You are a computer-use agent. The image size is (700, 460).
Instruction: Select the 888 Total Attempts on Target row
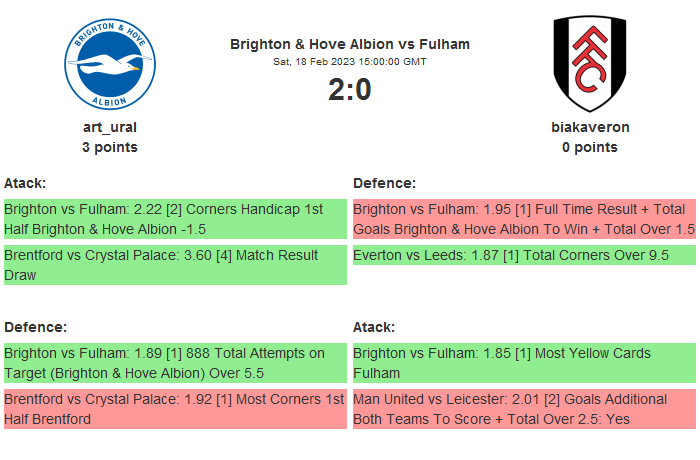point(175,363)
